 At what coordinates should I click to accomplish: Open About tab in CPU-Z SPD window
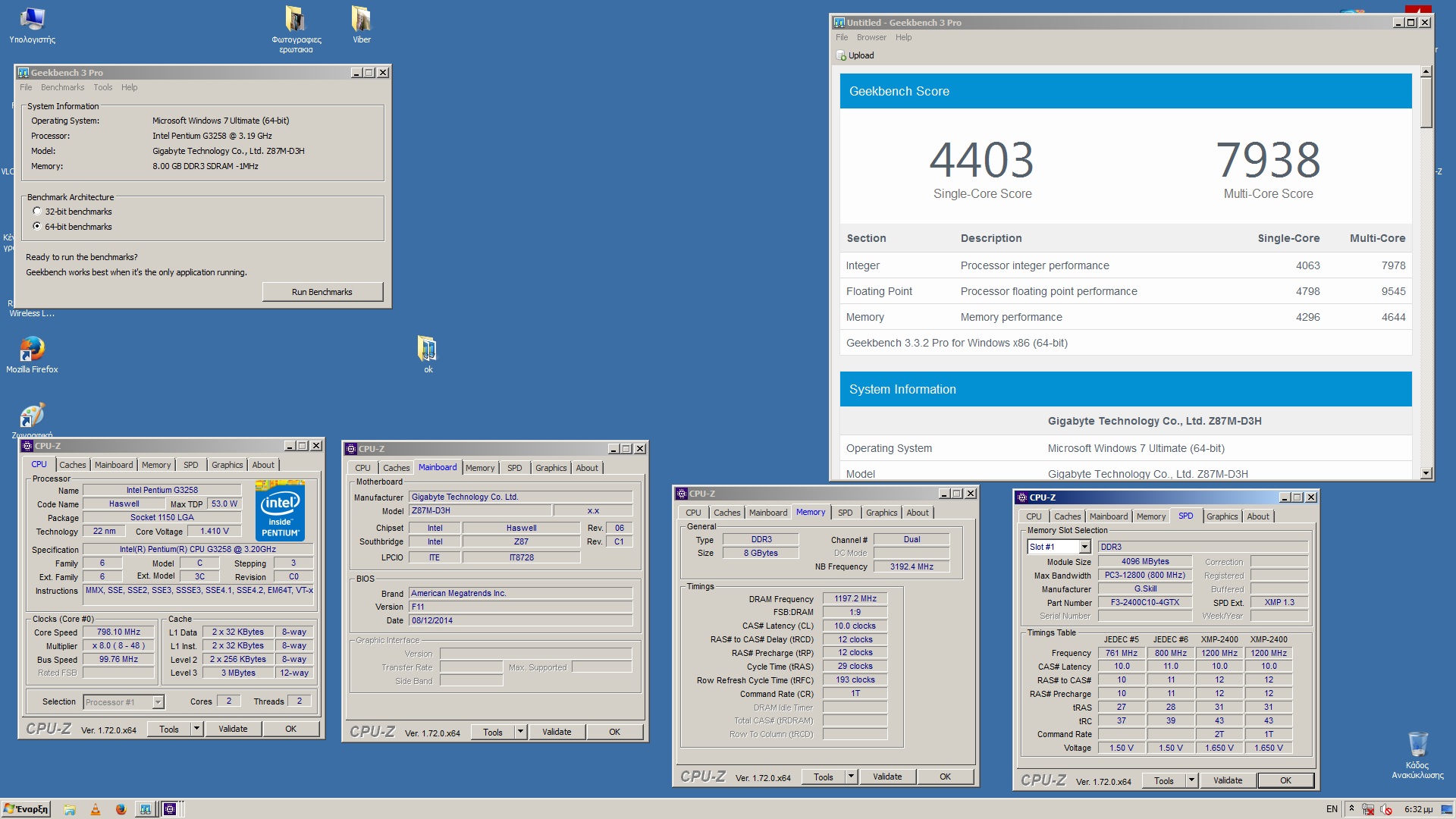(1258, 516)
